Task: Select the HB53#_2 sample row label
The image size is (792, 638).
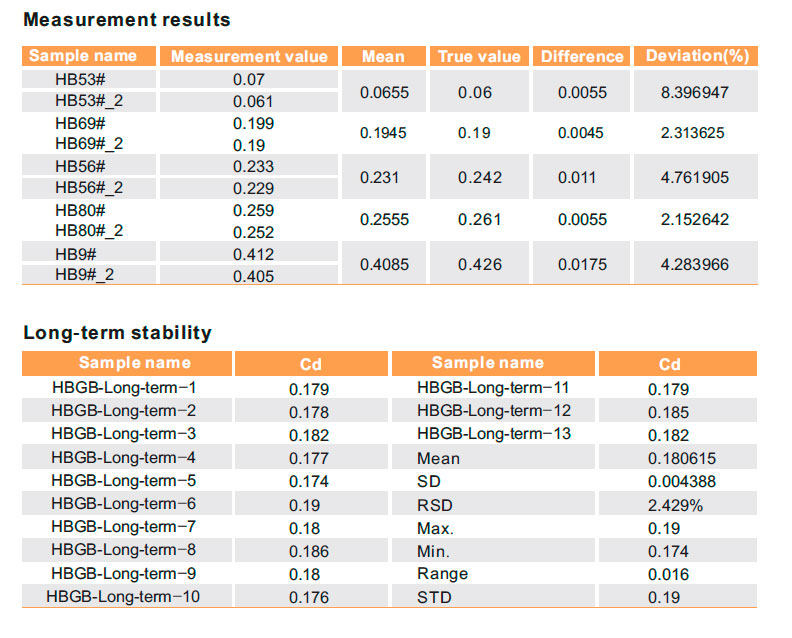Action: tap(88, 100)
